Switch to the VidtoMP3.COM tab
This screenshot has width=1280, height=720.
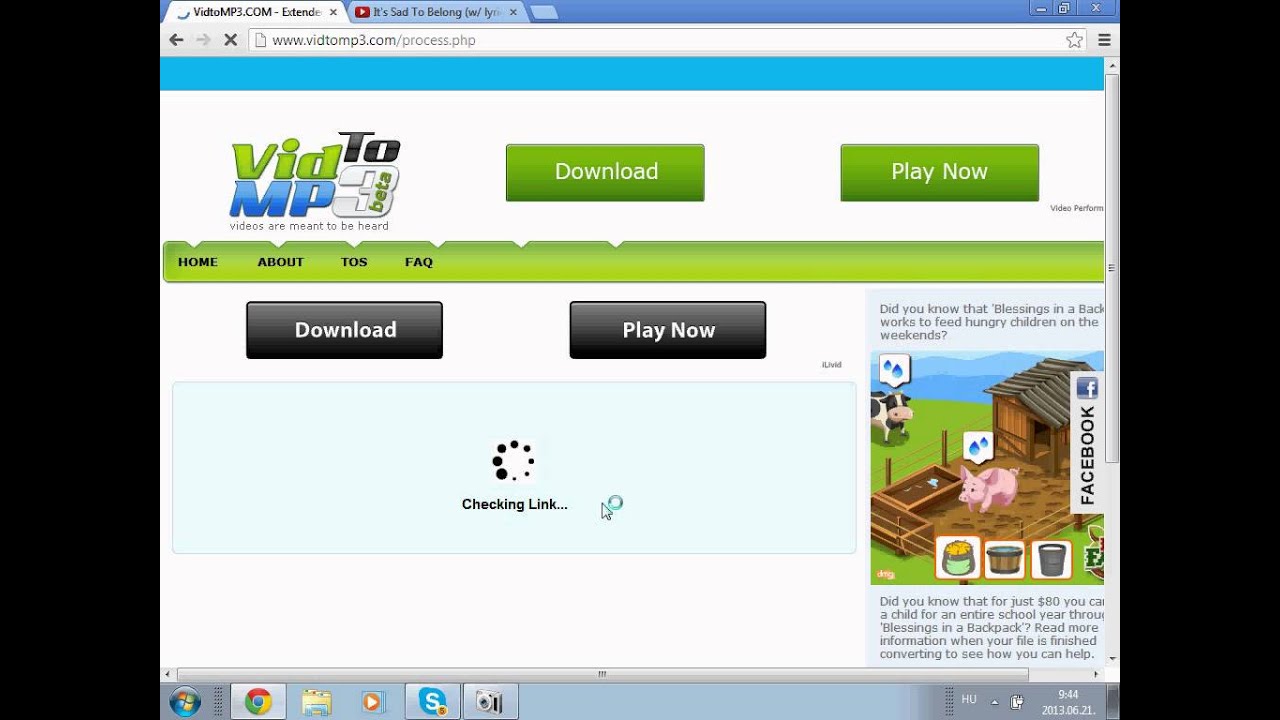click(255, 12)
